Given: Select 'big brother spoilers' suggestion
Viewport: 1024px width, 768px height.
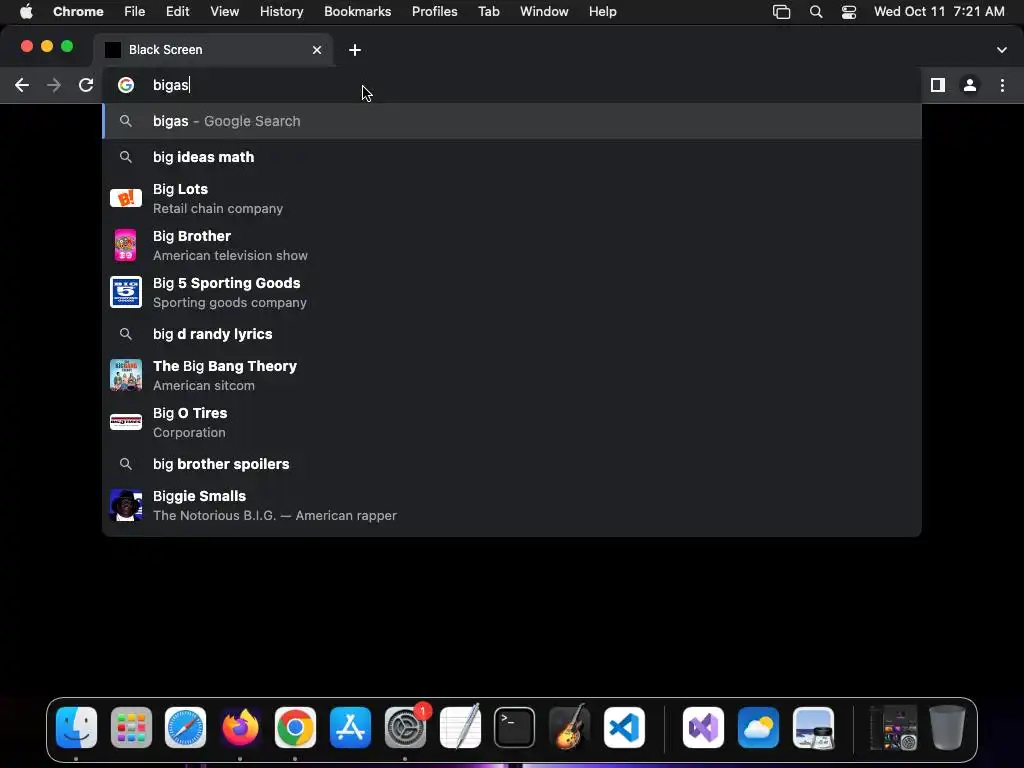Looking at the screenshot, I should coord(512,464).
